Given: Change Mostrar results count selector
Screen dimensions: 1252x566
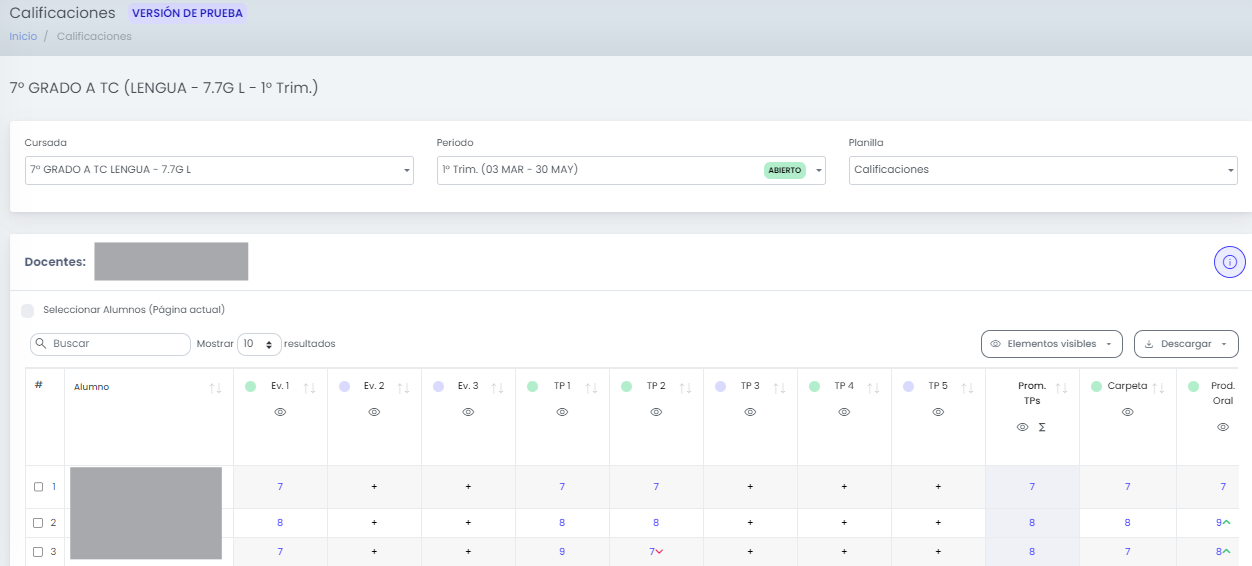Looking at the screenshot, I should coord(259,344).
